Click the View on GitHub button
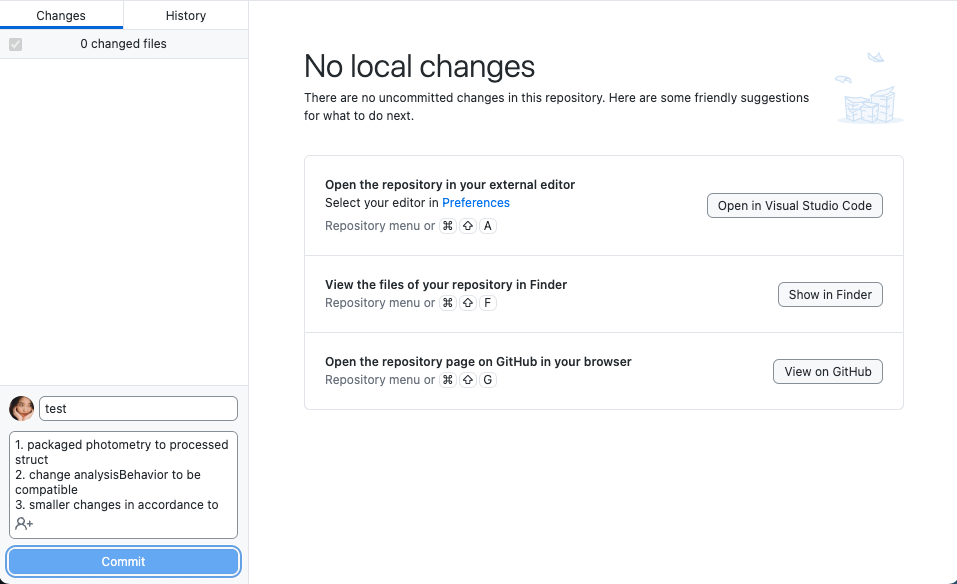957x584 pixels. point(827,371)
